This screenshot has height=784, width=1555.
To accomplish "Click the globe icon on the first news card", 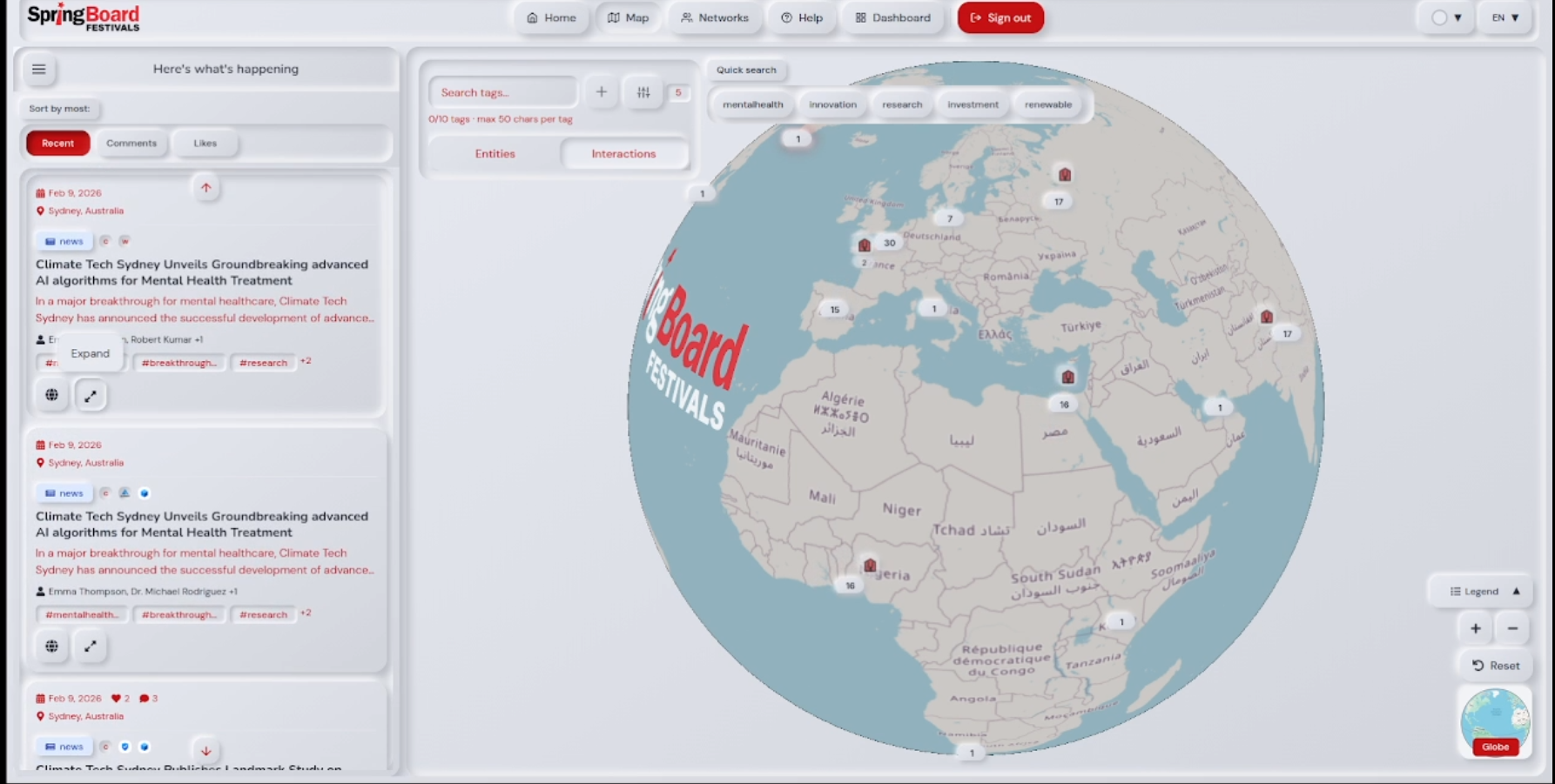I will pyautogui.click(x=51, y=394).
